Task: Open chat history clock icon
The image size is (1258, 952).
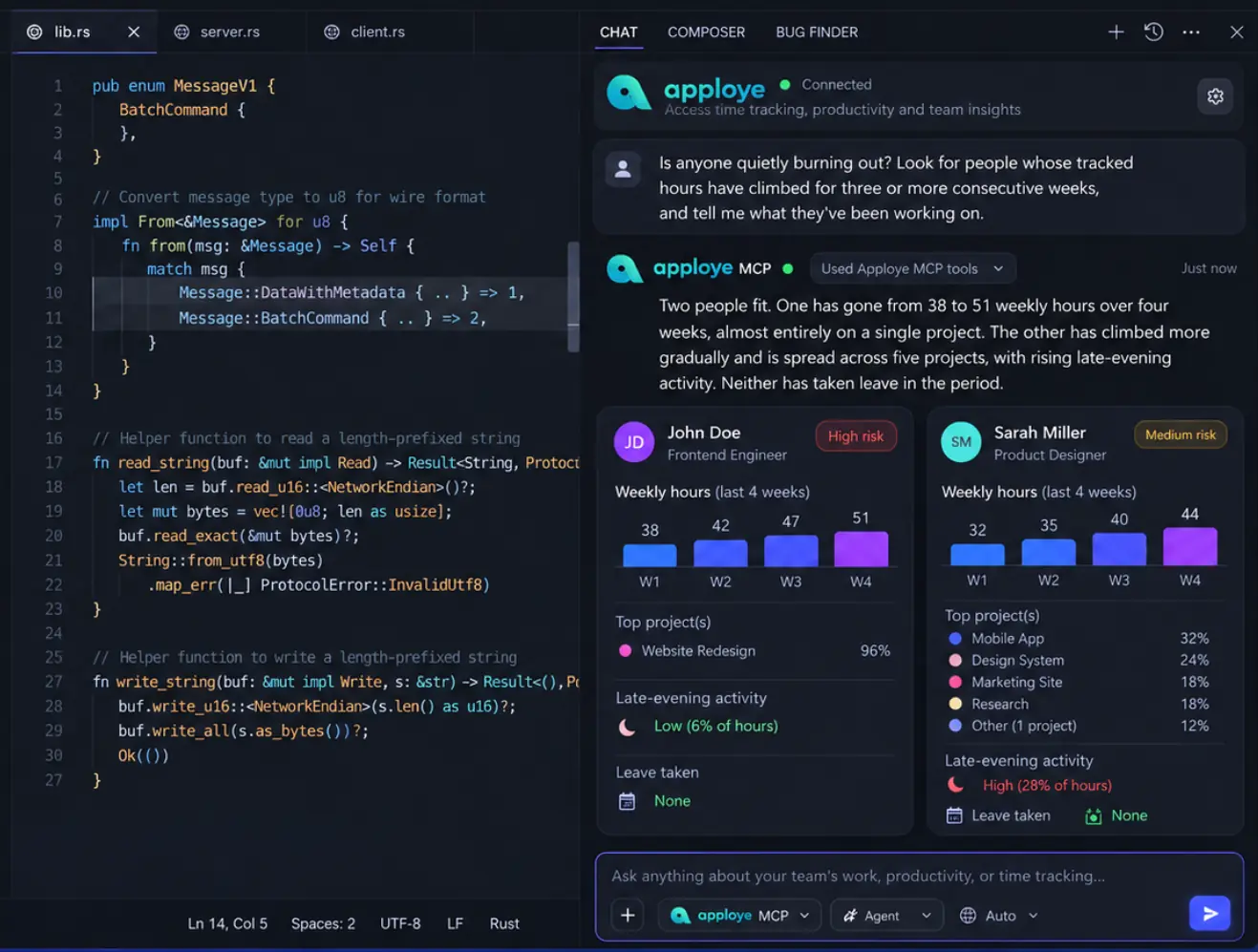Action: 1154,32
